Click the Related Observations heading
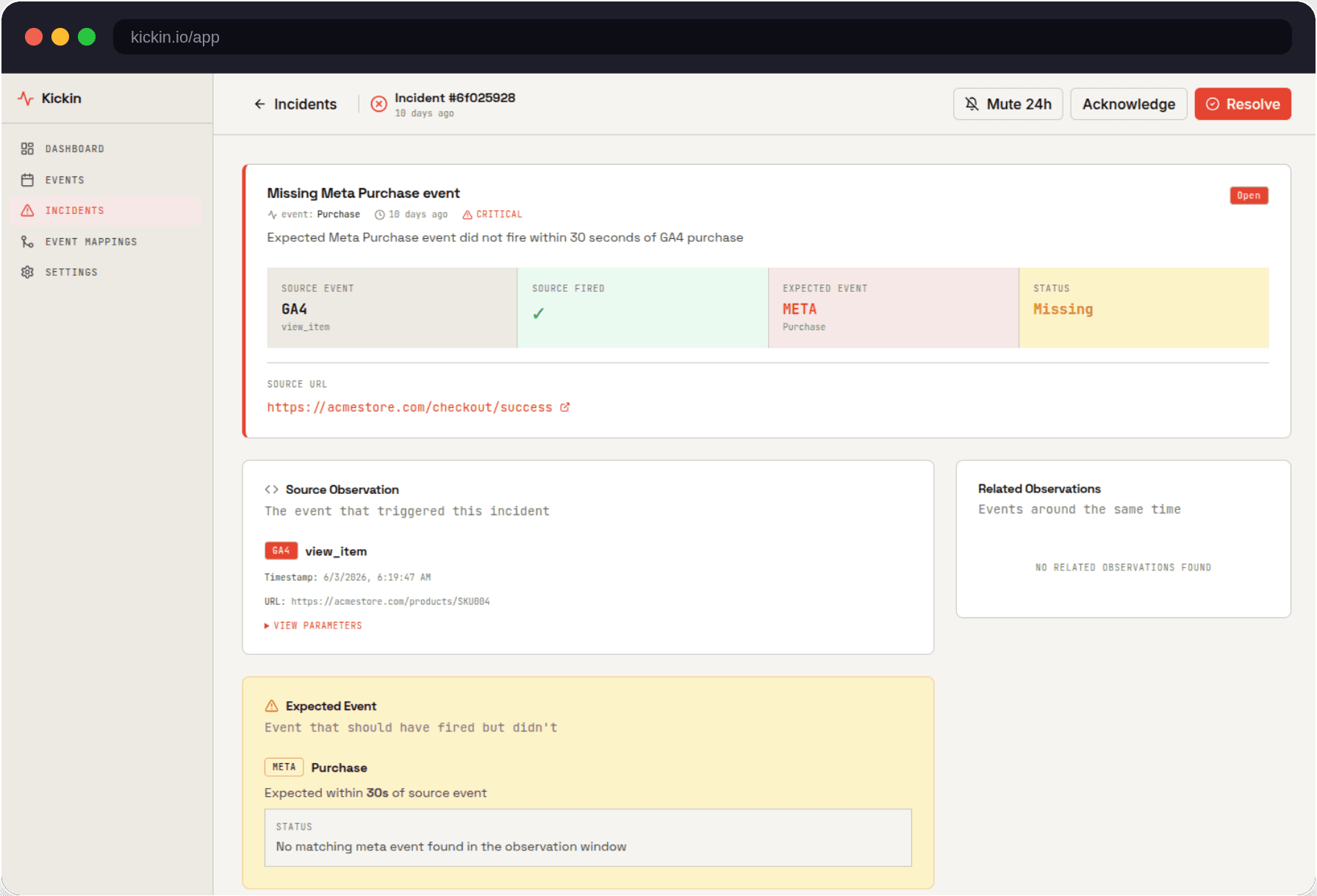Viewport: 1317px width, 896px height. [1039, 489]
